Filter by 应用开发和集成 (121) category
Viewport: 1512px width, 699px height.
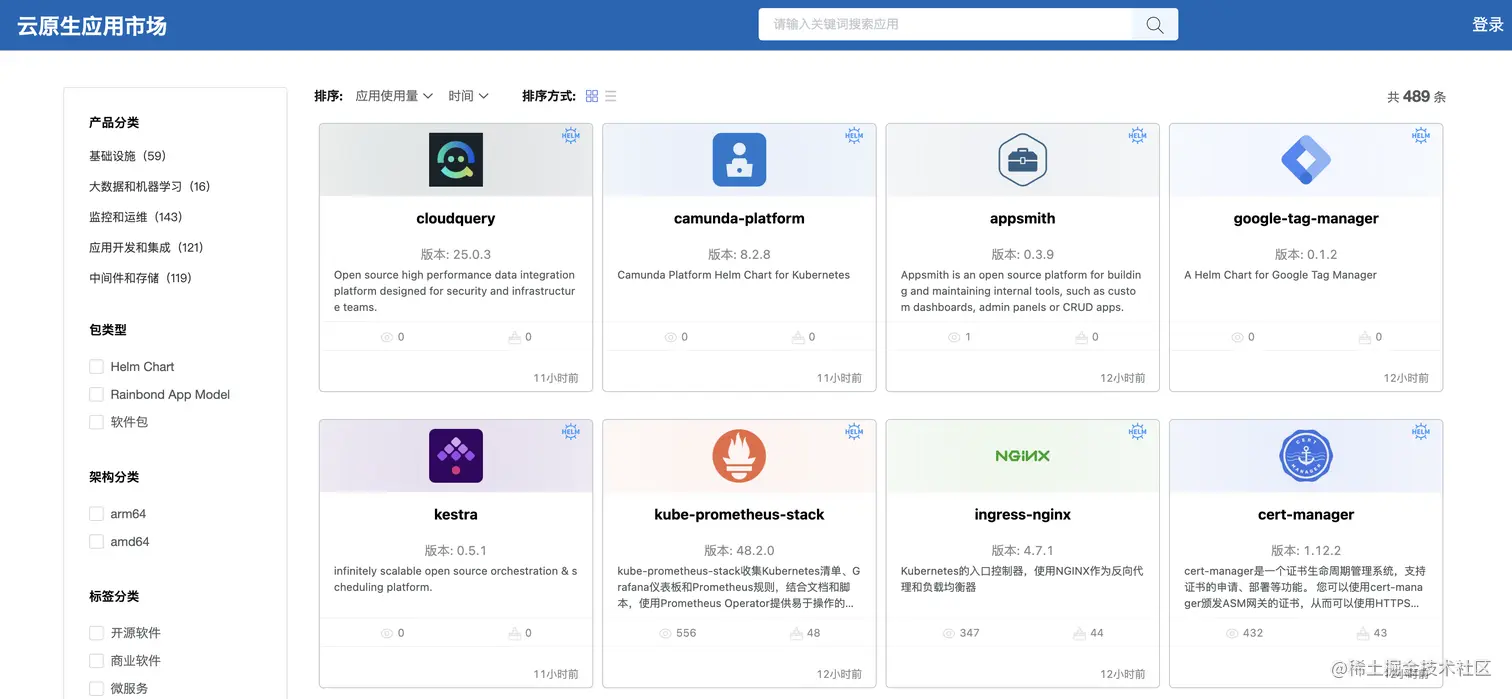(147, 248)
